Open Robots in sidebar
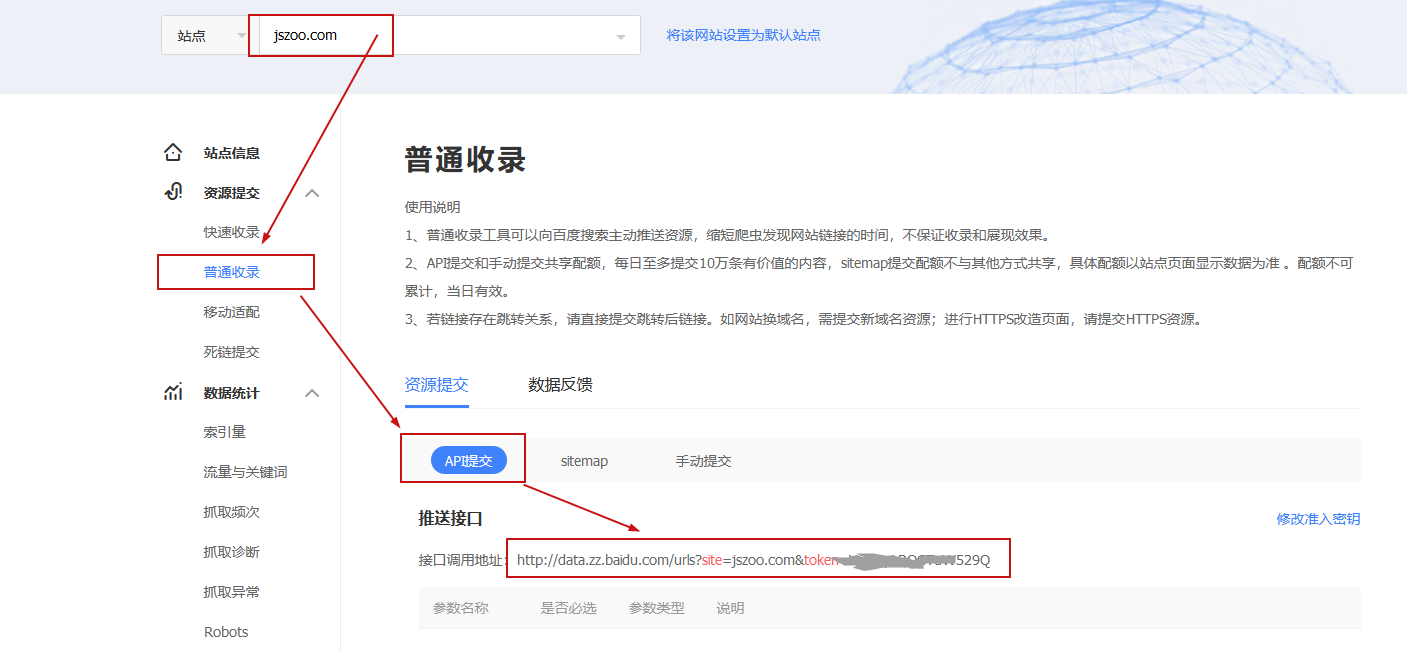1407x651 pixels. [226, 632]
